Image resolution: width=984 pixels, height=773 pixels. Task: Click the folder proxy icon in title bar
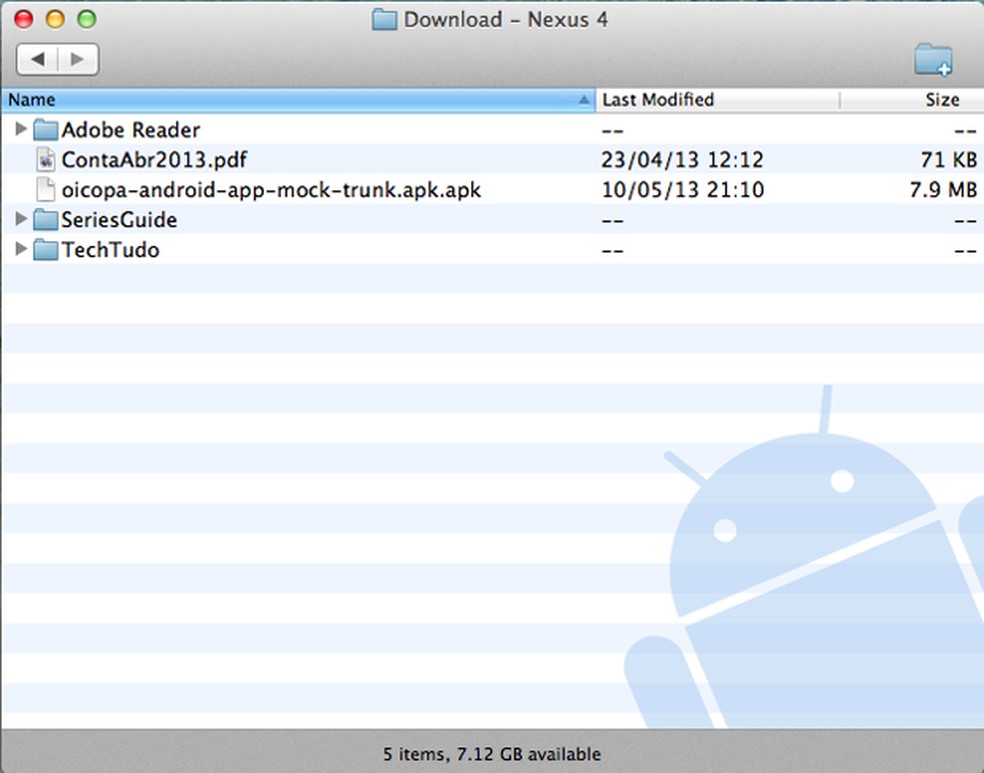[384, 19]
